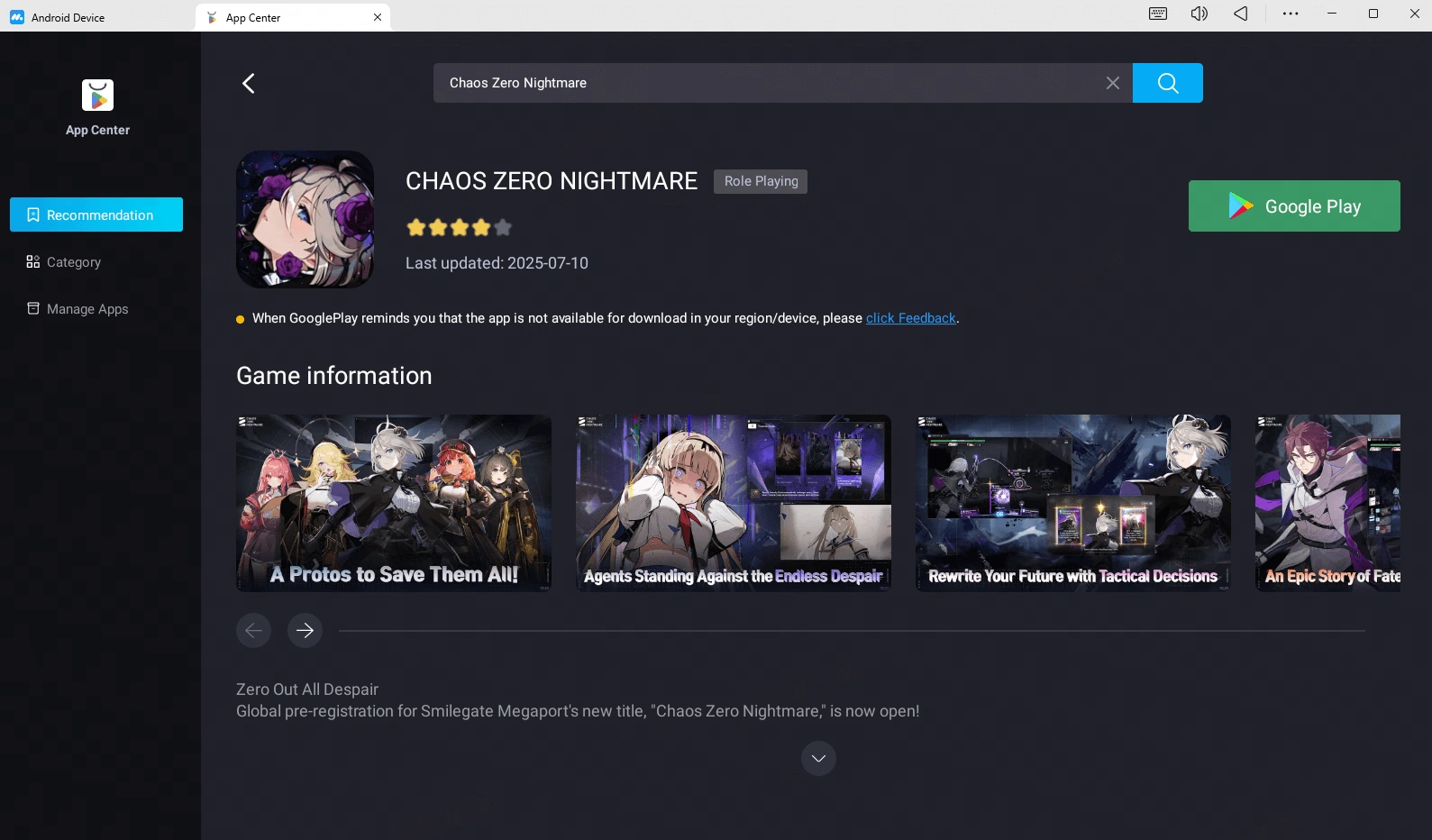Click the 'Game information' heading
The height and width of the screenshot is (840, 1432).
click(x=334, y=376)
